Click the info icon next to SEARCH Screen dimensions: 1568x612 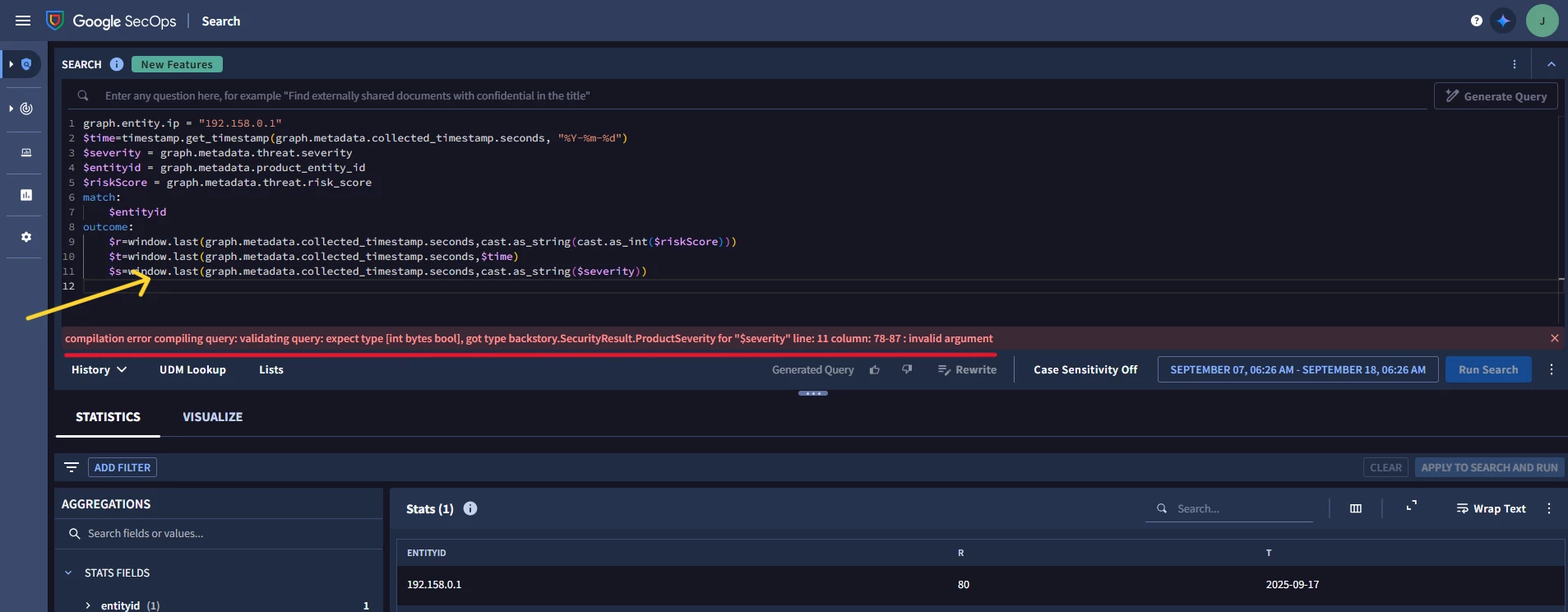point(117,64)
